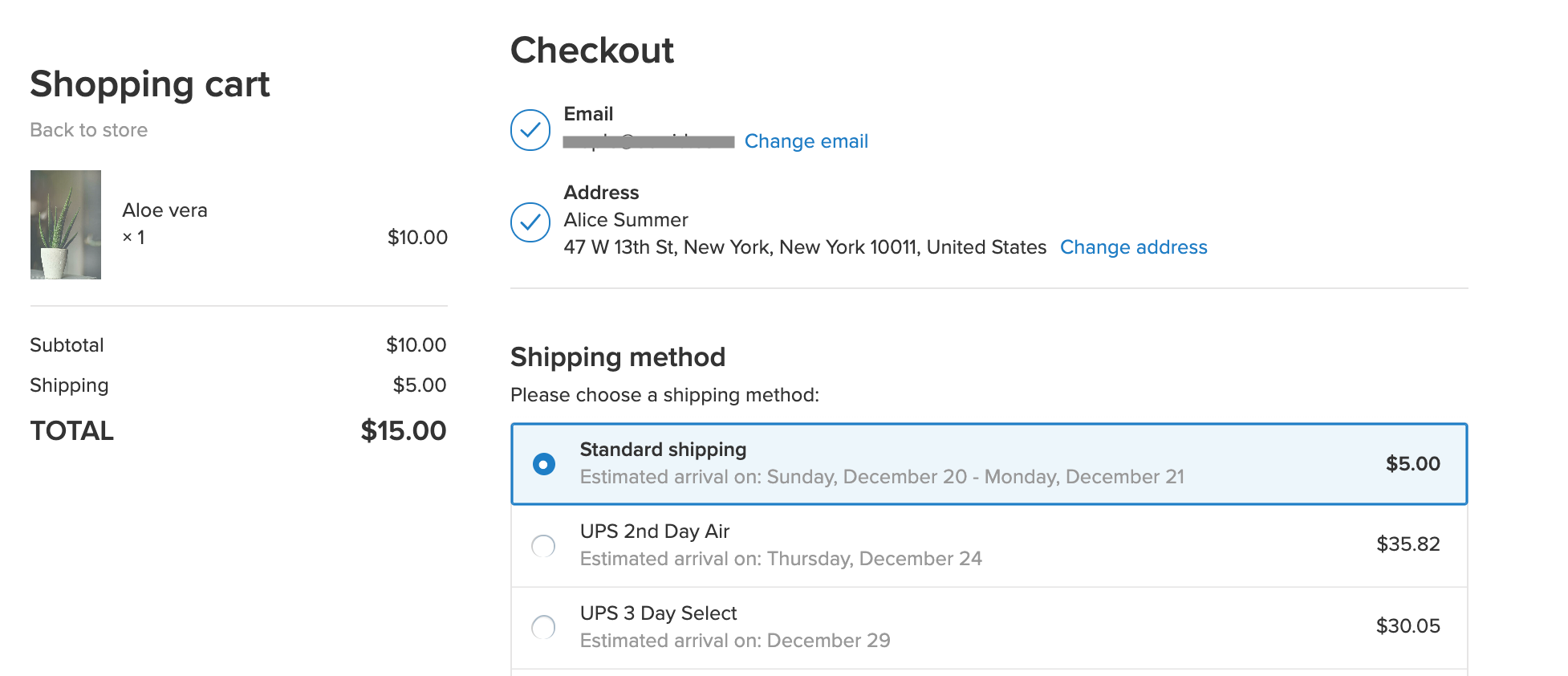Click the Change address link
The height and width of the screenshot is (676, 1568).
pos(1134,247)
